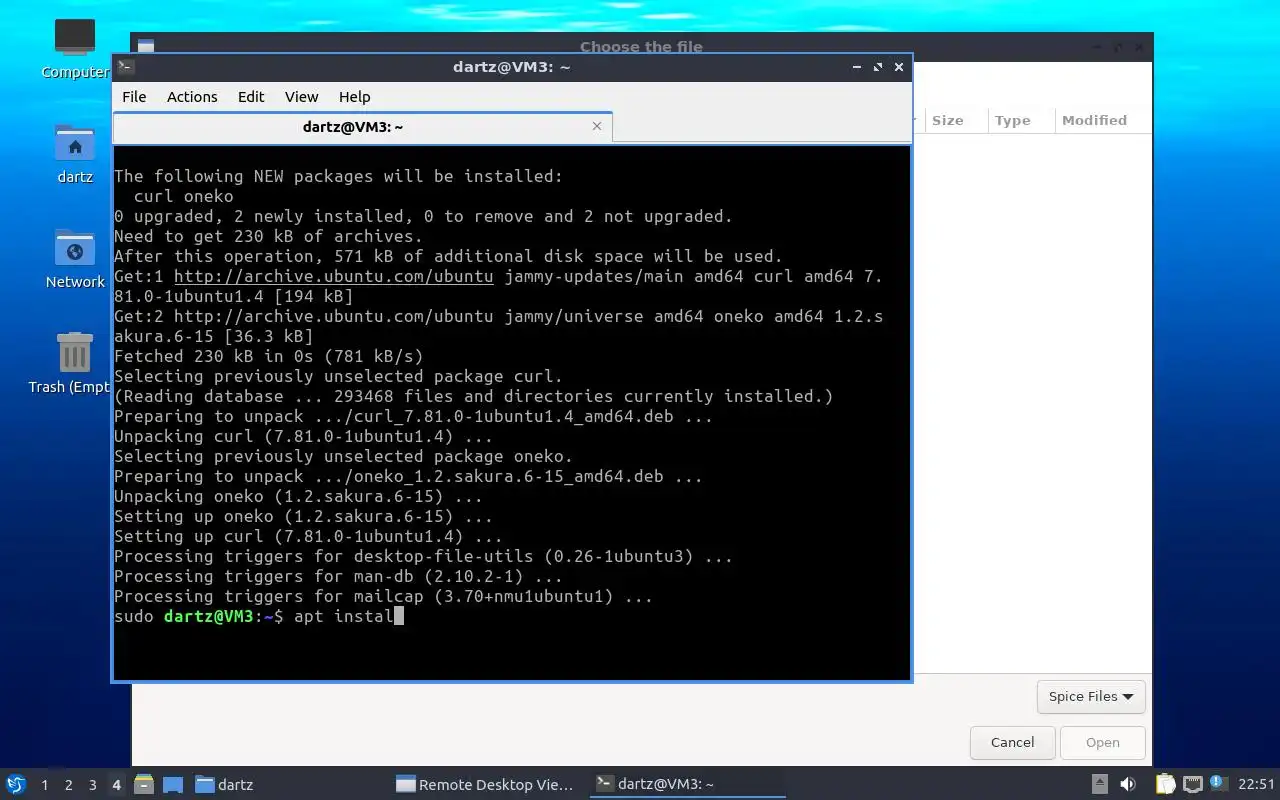
Task: Maximize the terminal window
Action: [x=878, y=67]
